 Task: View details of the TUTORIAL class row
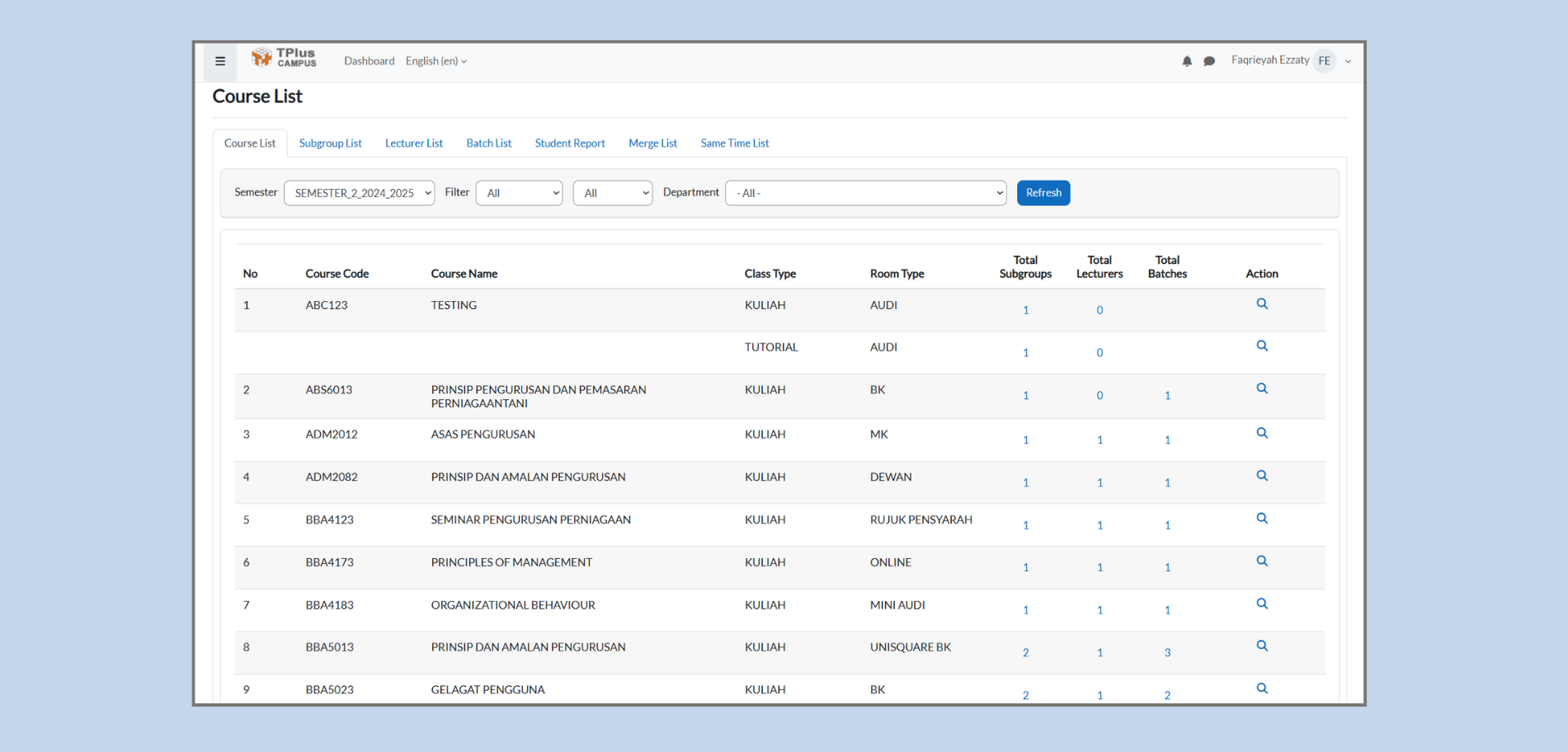tap(1262, 346)
